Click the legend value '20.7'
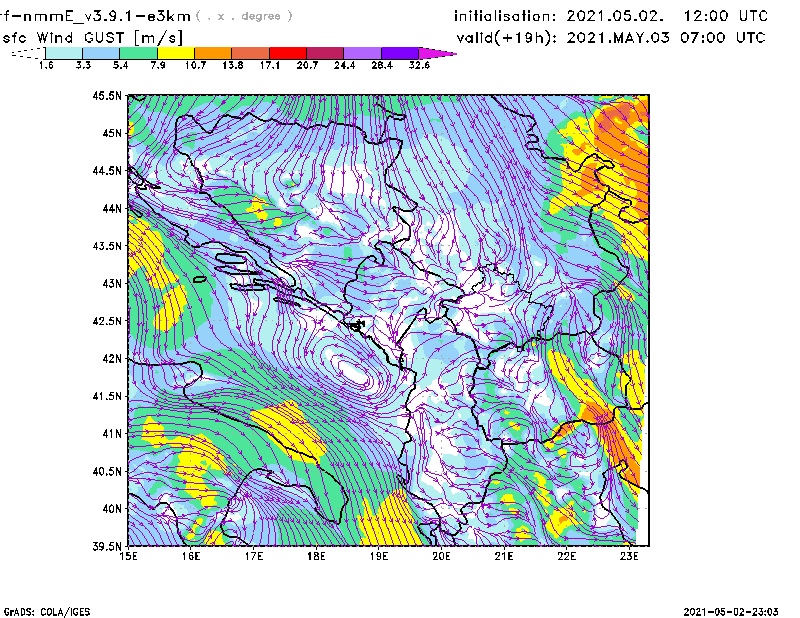This screenshot has width=800, height=618. click(307, 65)
